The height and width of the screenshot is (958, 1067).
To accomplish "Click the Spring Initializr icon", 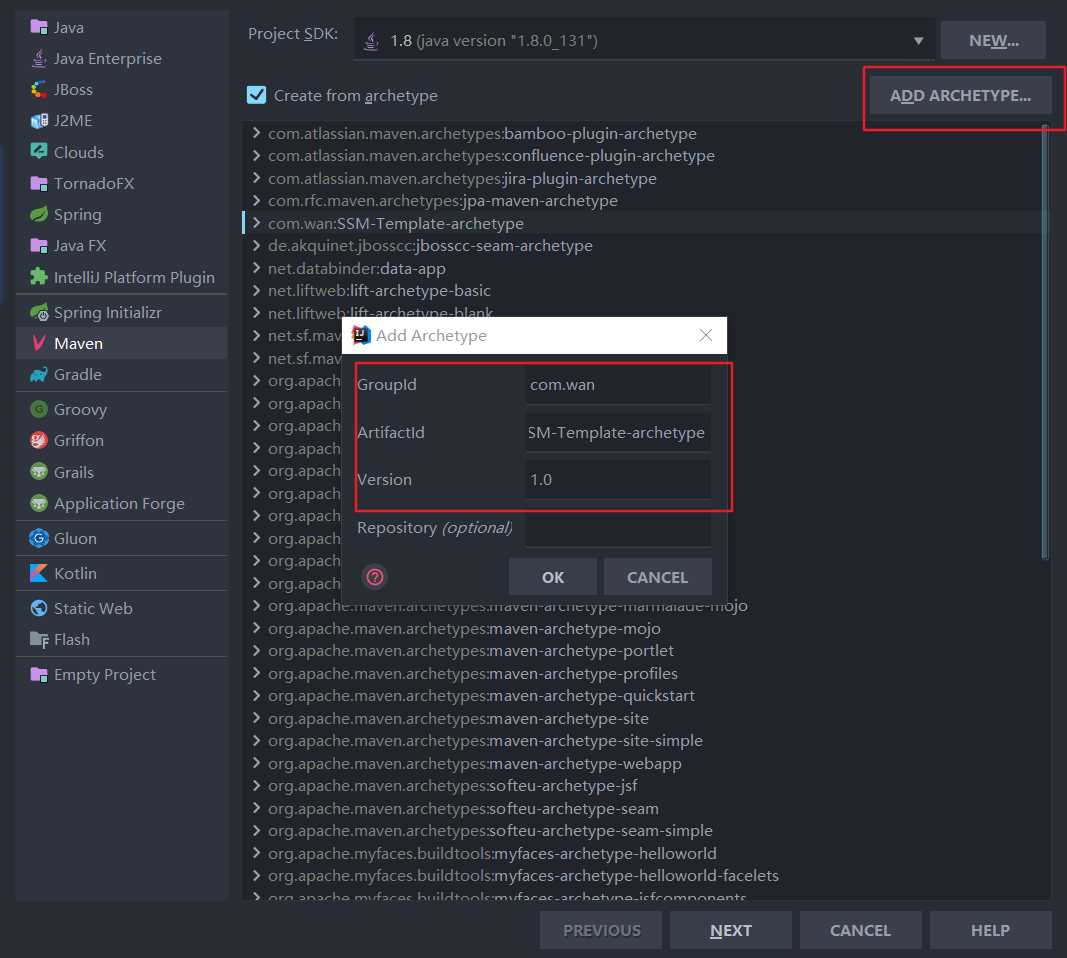I will [39, 312].
